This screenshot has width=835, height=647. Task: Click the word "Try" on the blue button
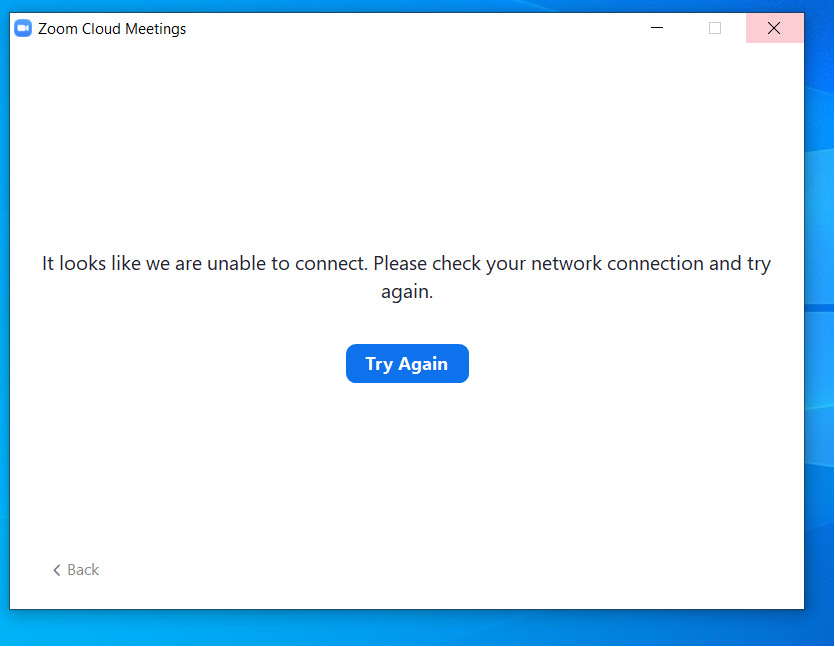379,364
